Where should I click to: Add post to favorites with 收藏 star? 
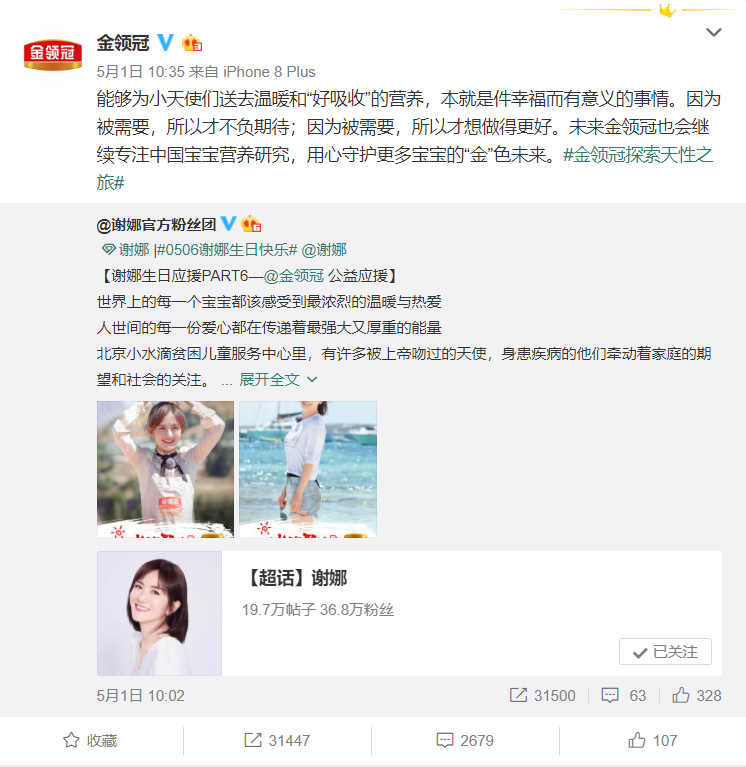point(90,741)
